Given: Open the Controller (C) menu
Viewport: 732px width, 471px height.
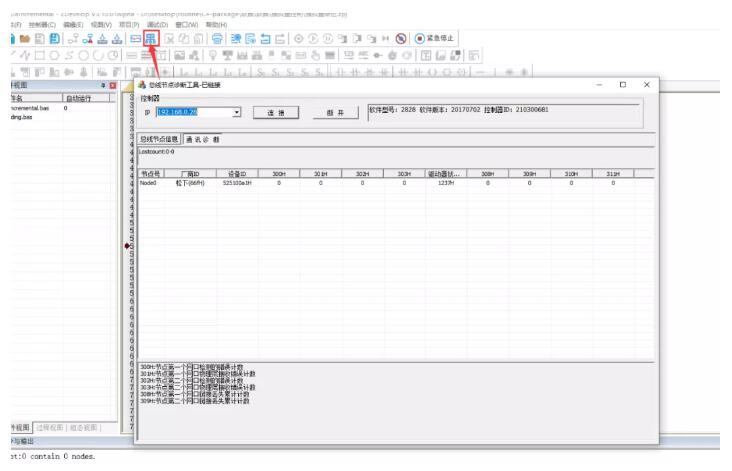Looking at the screenshot, I should 42,24.
